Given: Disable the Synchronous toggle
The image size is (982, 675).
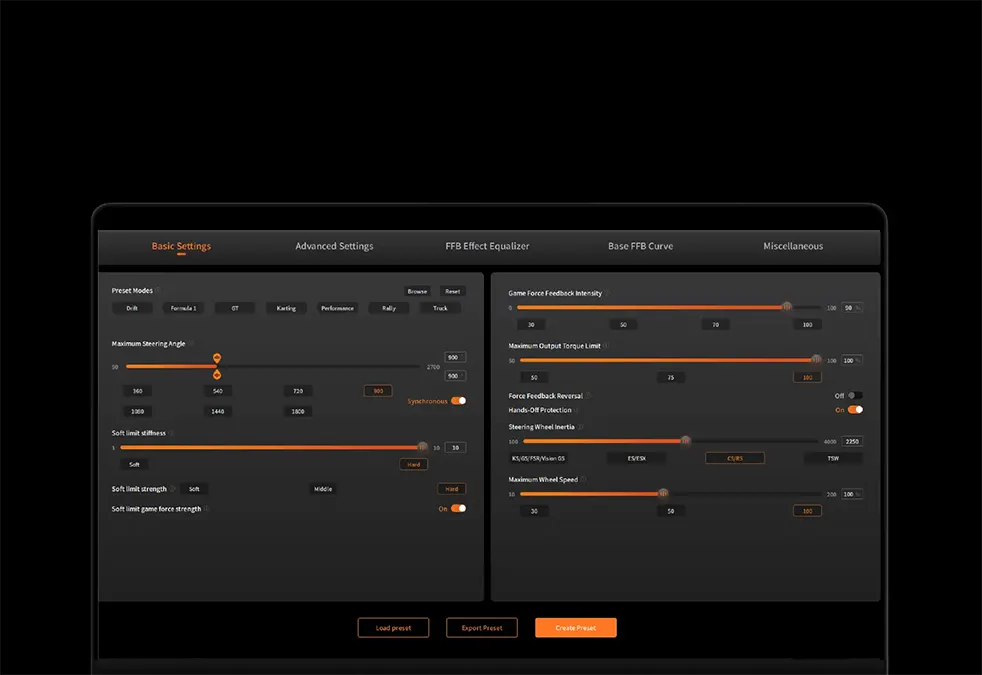Looking at the screenshot, I should (x=458, y=401).
